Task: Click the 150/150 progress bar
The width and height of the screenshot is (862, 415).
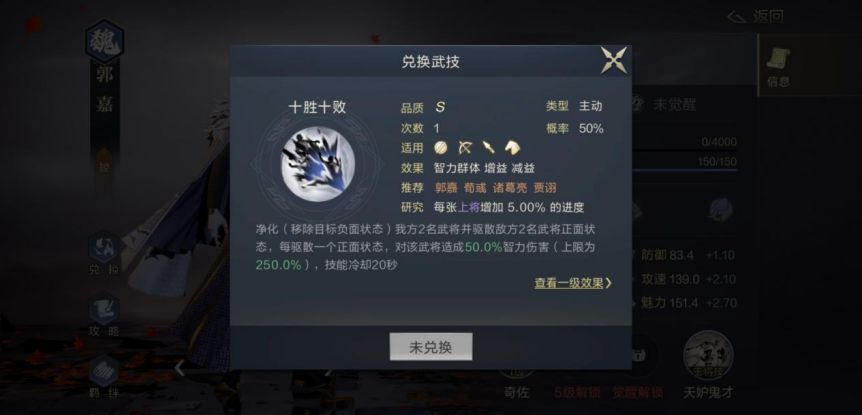Action: (x=684, y=163)
